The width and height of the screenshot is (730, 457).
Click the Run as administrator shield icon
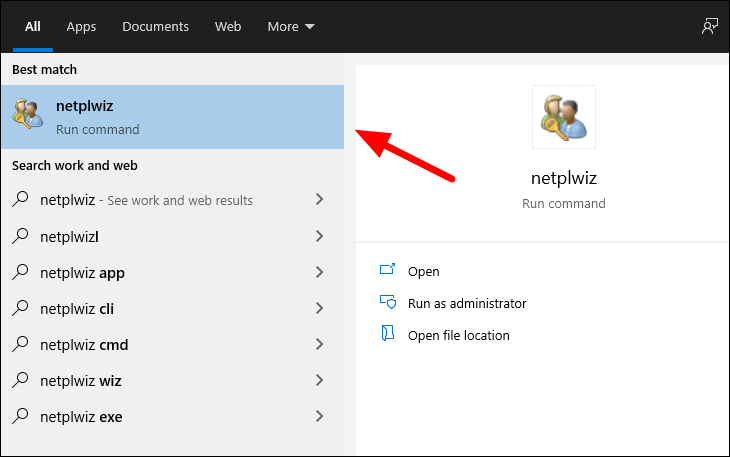pos(388,302)
